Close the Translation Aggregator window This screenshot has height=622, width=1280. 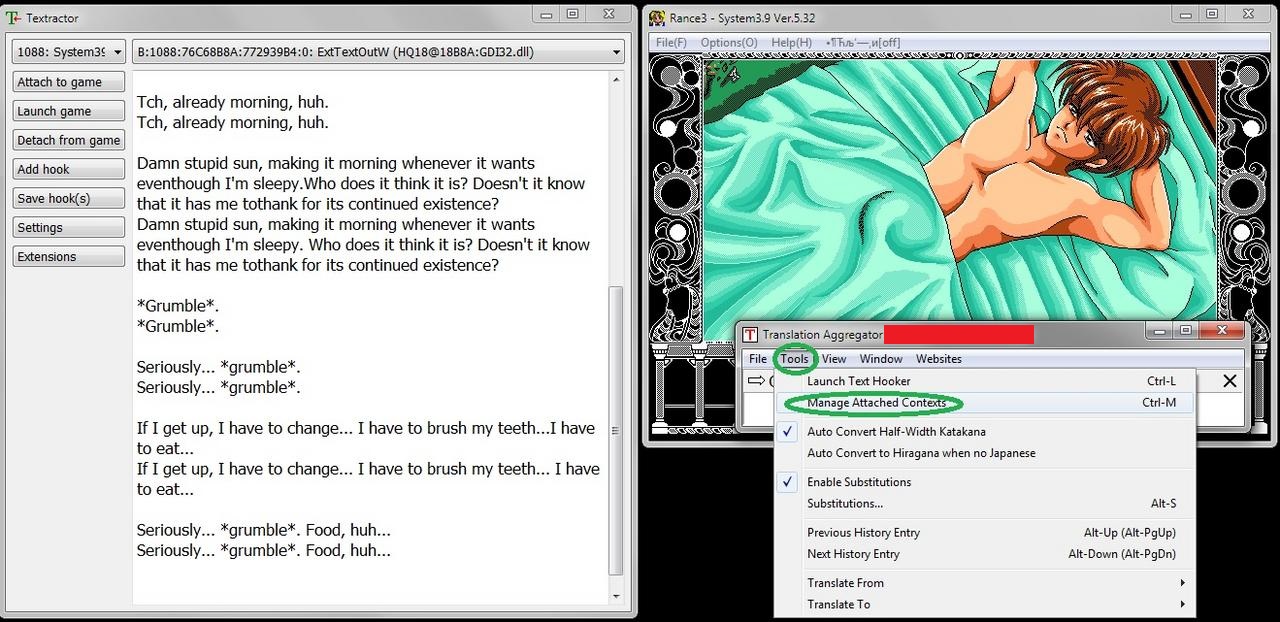click(x=1220, y=330)
